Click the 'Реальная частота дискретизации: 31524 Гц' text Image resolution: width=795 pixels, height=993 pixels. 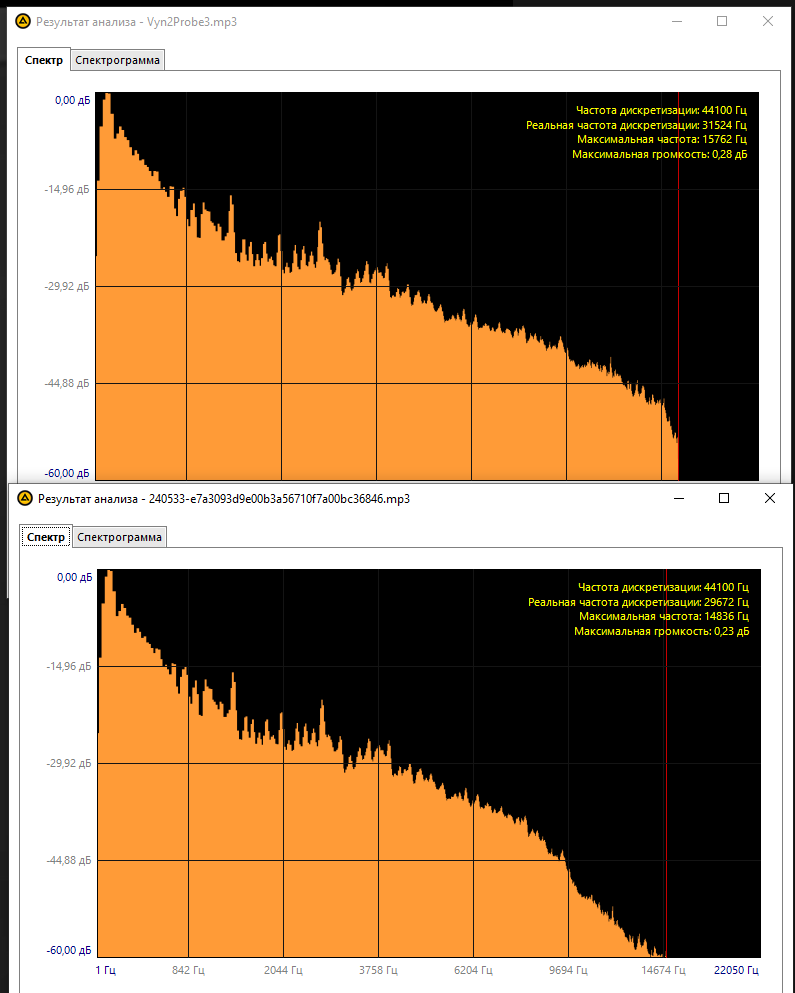pyautogui.click(x=637, y=125)
